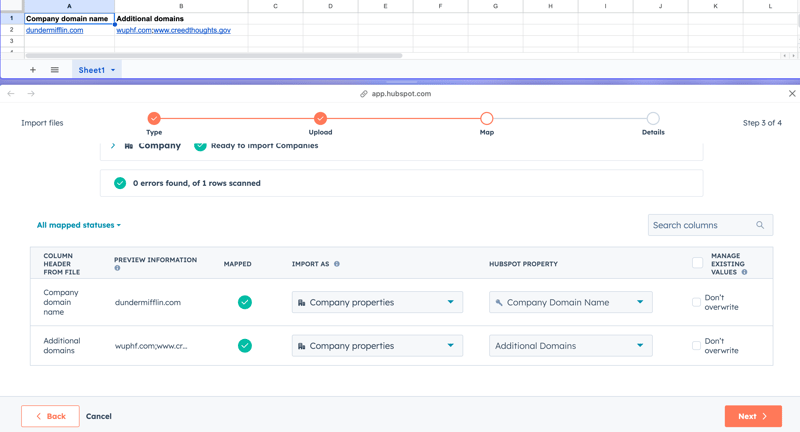Check Don't overwrite for Additional domains
Image resolution: width=800 pixels, height=432 pixels.
696,345
